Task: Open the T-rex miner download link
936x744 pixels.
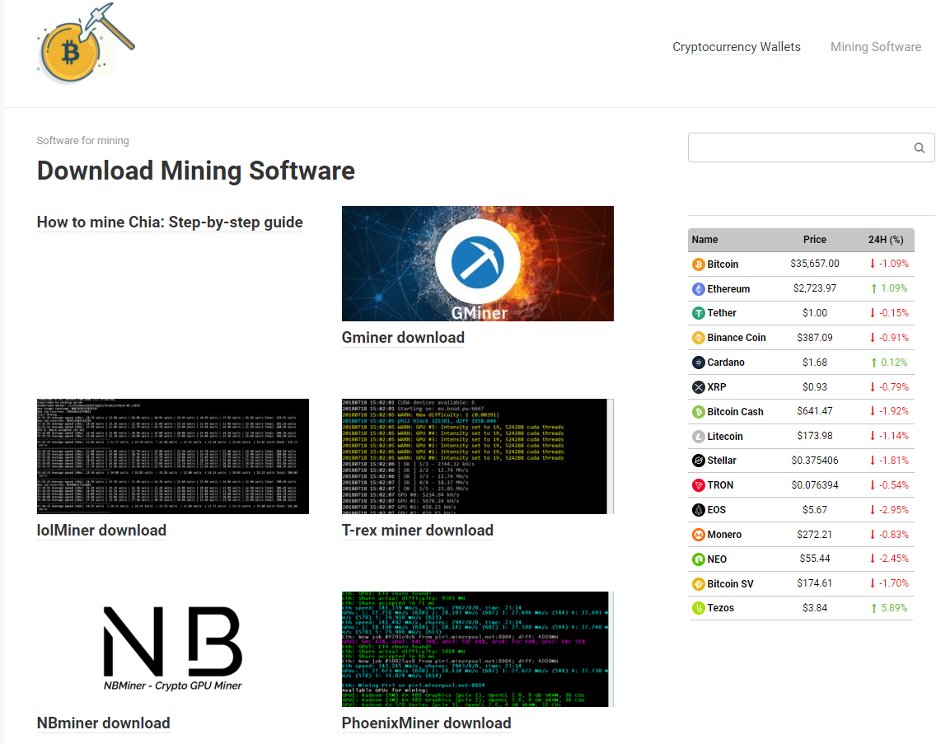Action: [x=417, y=530]
